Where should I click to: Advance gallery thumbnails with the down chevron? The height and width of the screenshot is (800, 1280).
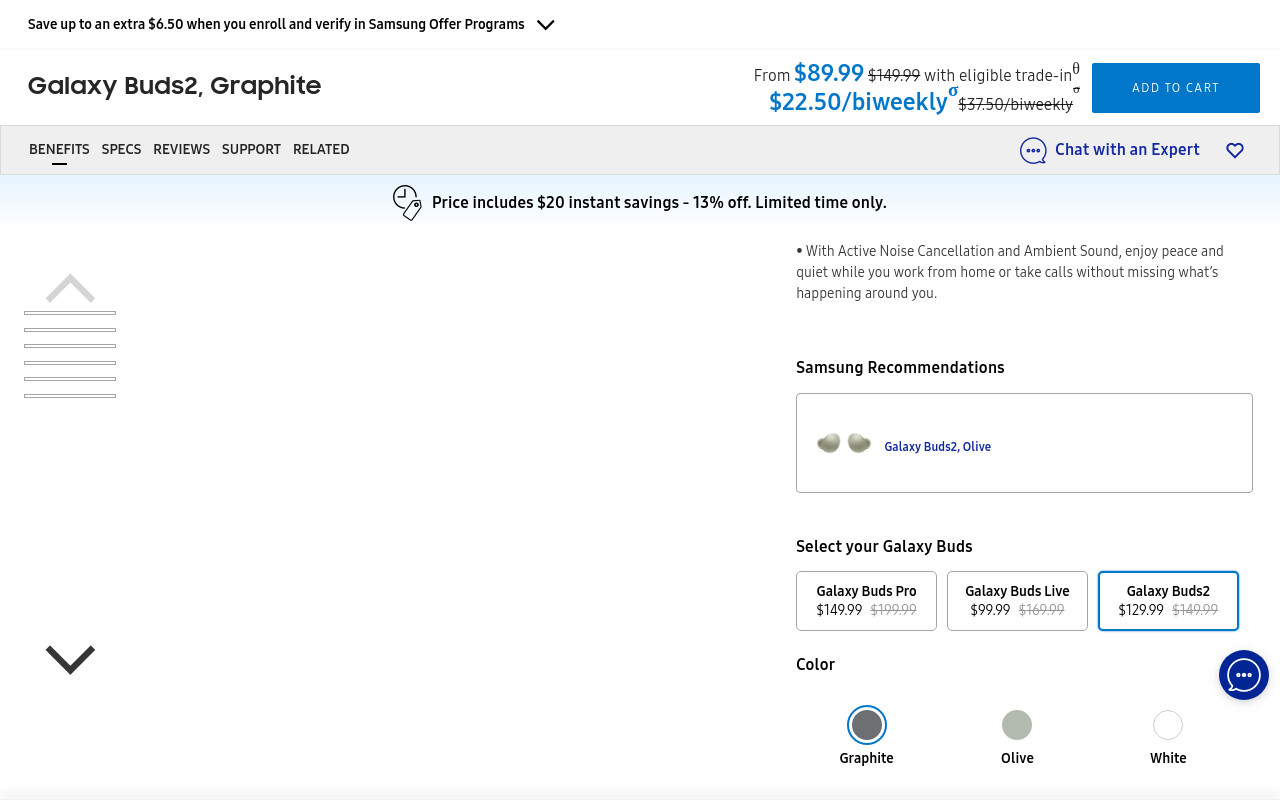tap(70, 659)
